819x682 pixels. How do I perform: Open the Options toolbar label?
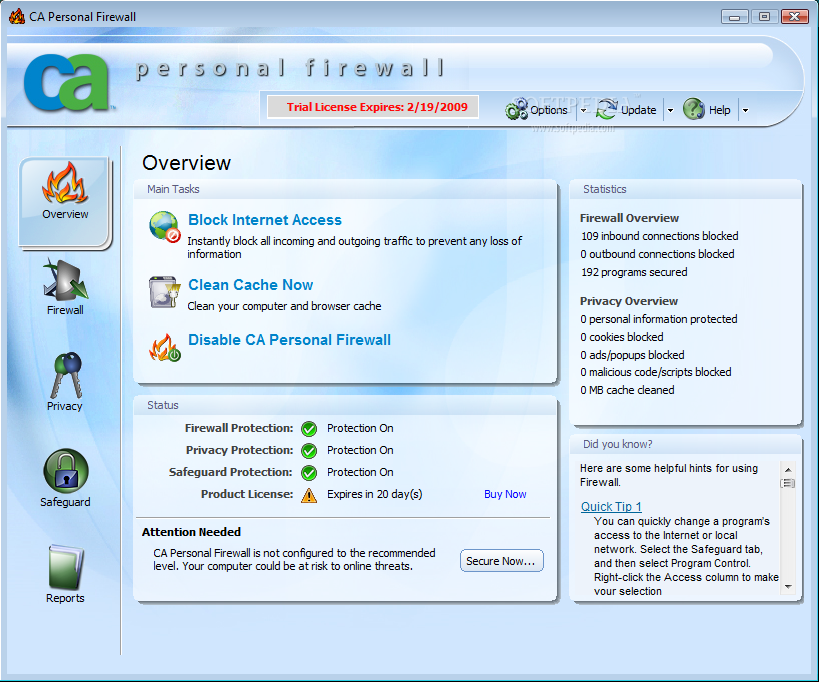[x=548, y=110]
